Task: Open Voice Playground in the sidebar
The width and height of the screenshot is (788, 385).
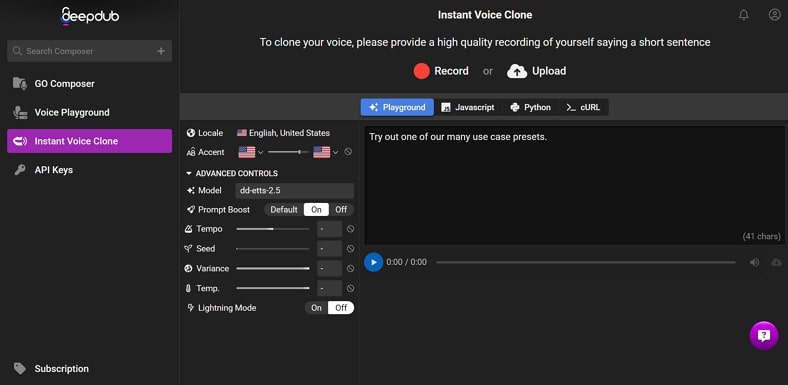Action: click(89, 112)
